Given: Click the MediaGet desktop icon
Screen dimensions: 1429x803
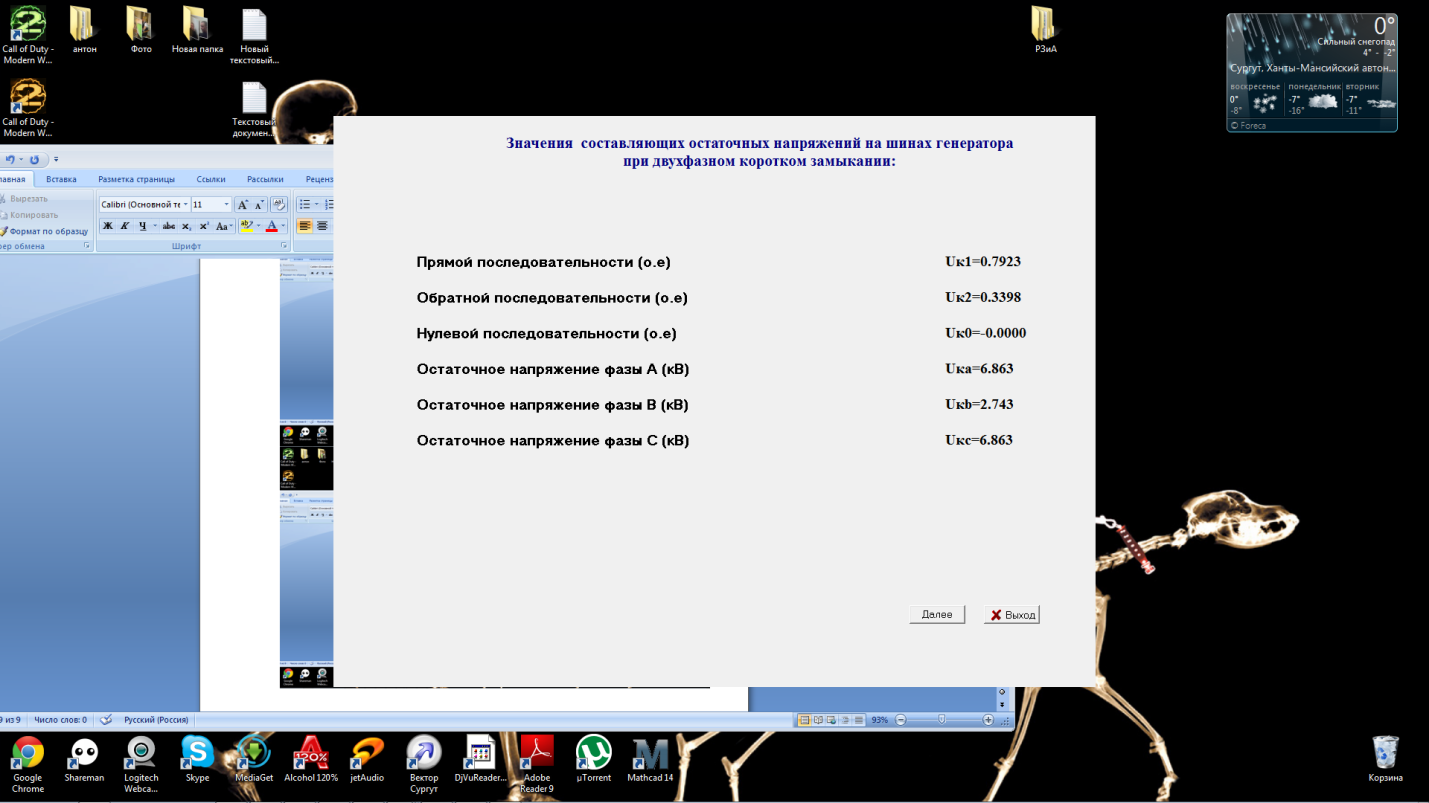Looking at the screenshot, I should pyautogui.click(x=254, y=761).
